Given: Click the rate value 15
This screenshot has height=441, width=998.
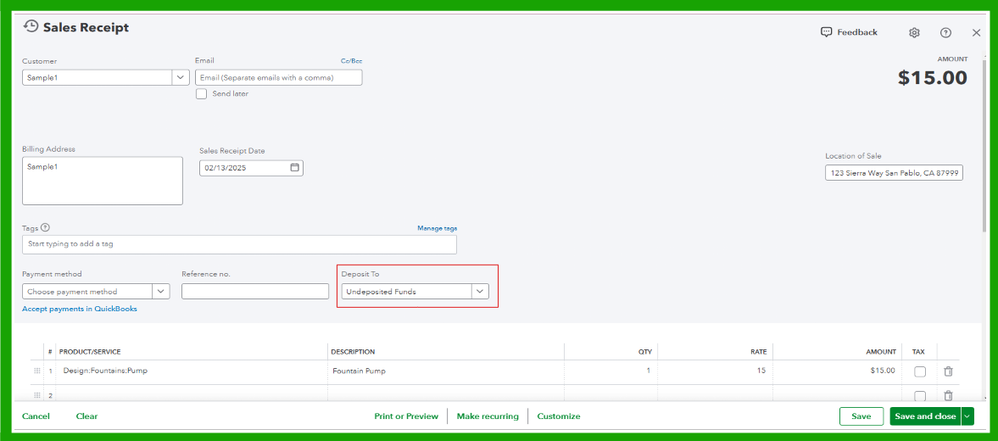Looking at the screenshot, I should (x=761, y=370).
